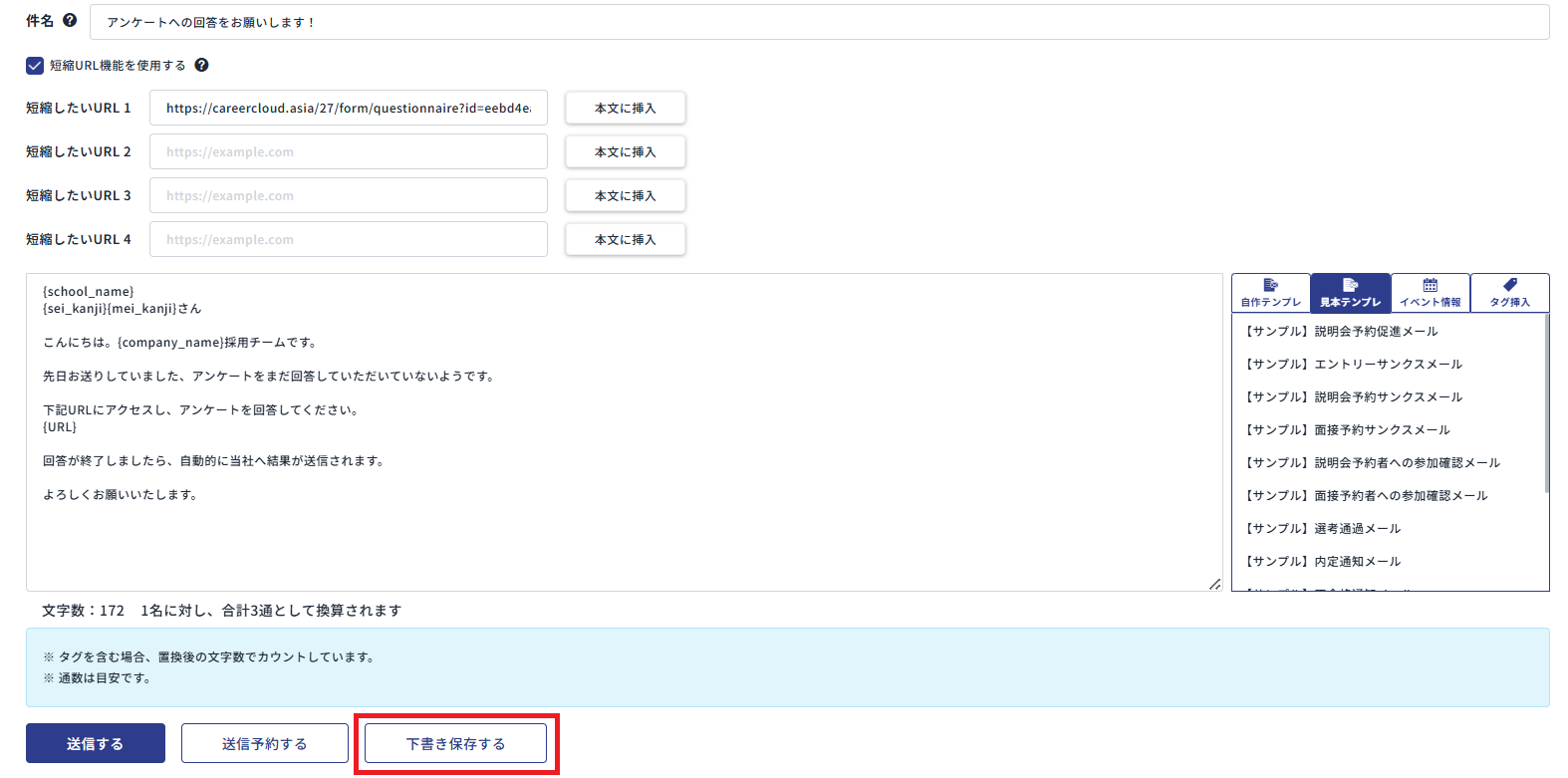Select the タグ挿入 tag tab
1568x778 pixels.
[1509, 293]
